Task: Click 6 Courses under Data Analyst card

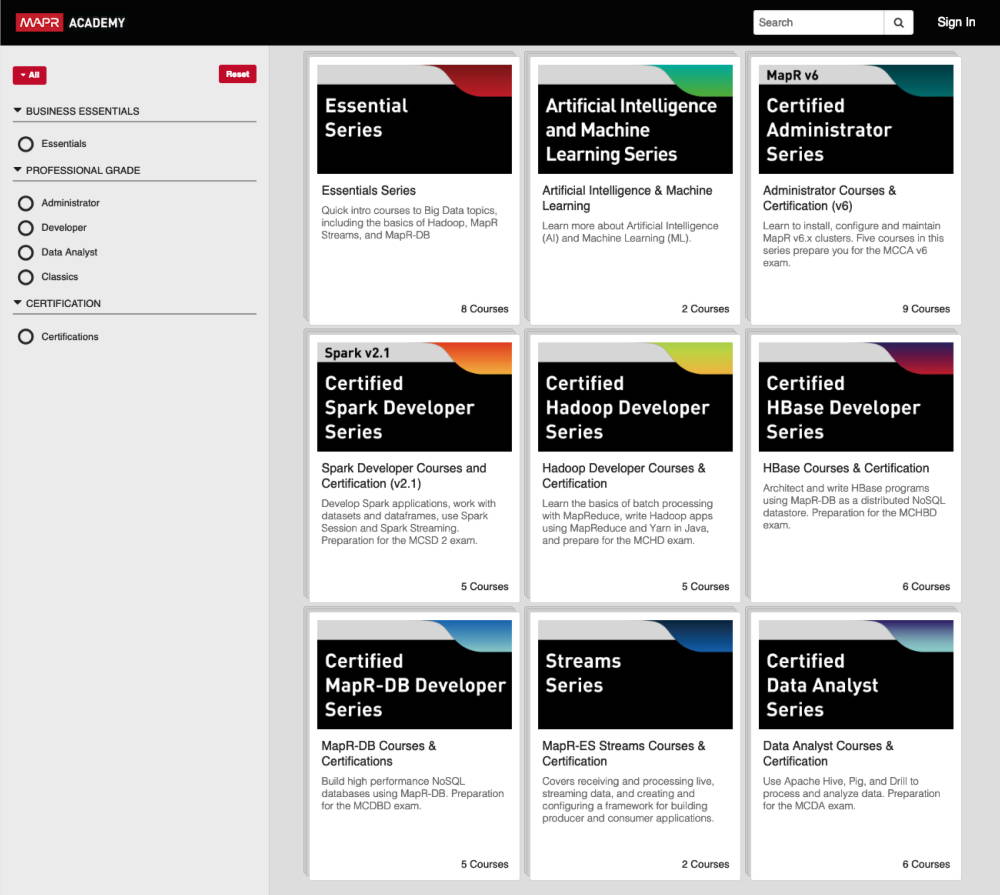Action: pos(926,864)
